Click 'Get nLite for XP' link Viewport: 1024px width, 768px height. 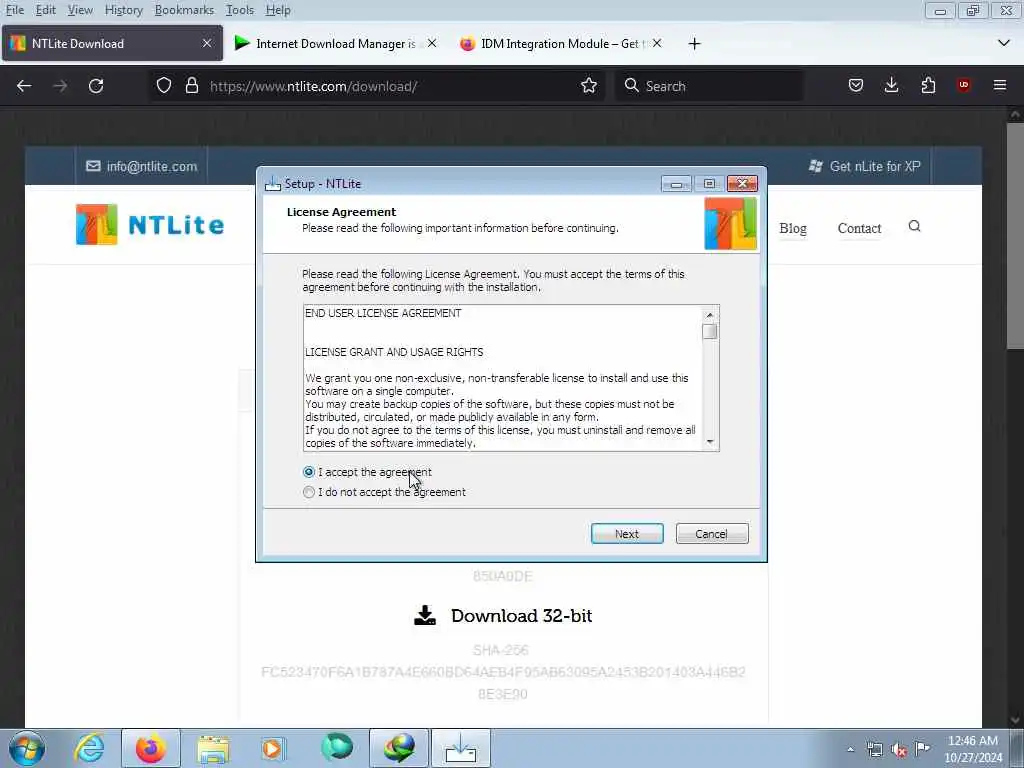(x=865, y=167)
